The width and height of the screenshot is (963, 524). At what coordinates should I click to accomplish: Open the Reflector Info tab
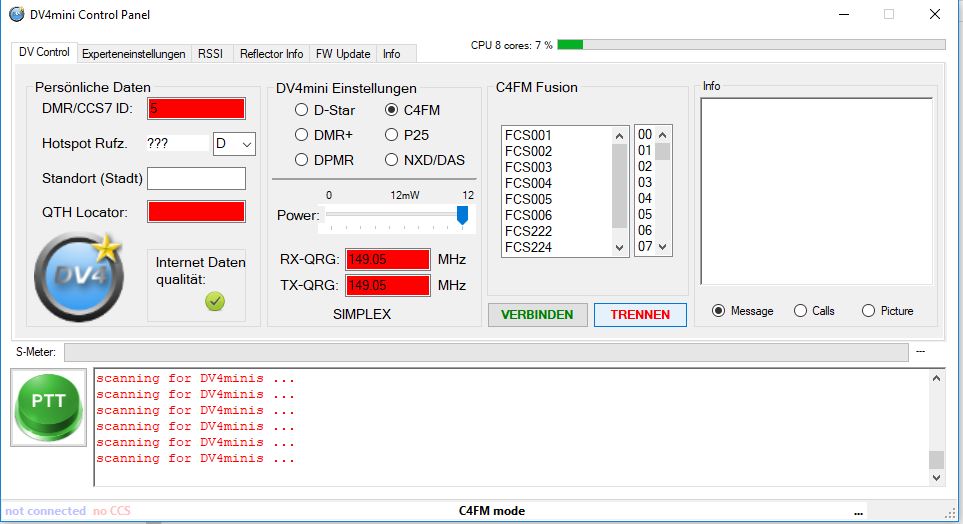[271, 54]
